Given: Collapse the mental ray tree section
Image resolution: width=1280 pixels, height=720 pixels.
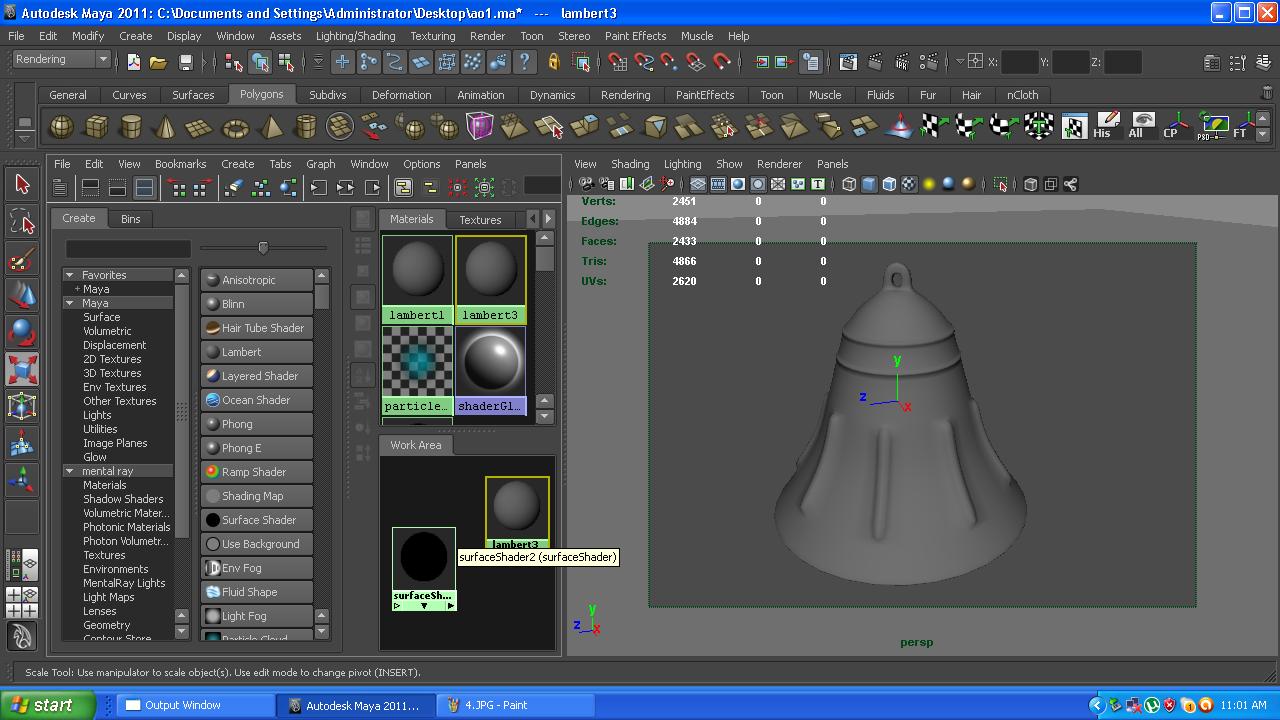Looking at the screenshot, I should (x=70, y=471).
